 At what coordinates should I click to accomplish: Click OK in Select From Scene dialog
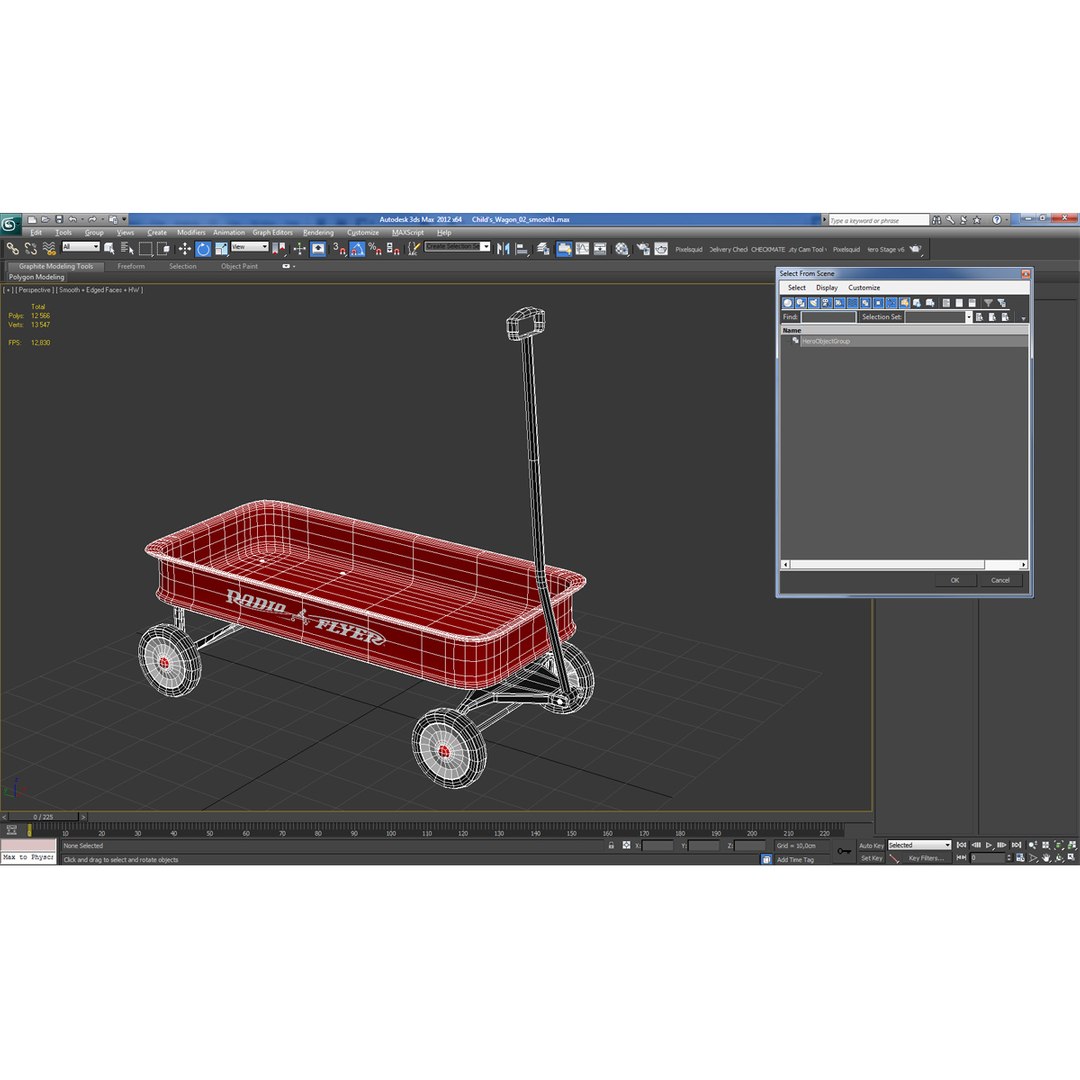(955, 580)
